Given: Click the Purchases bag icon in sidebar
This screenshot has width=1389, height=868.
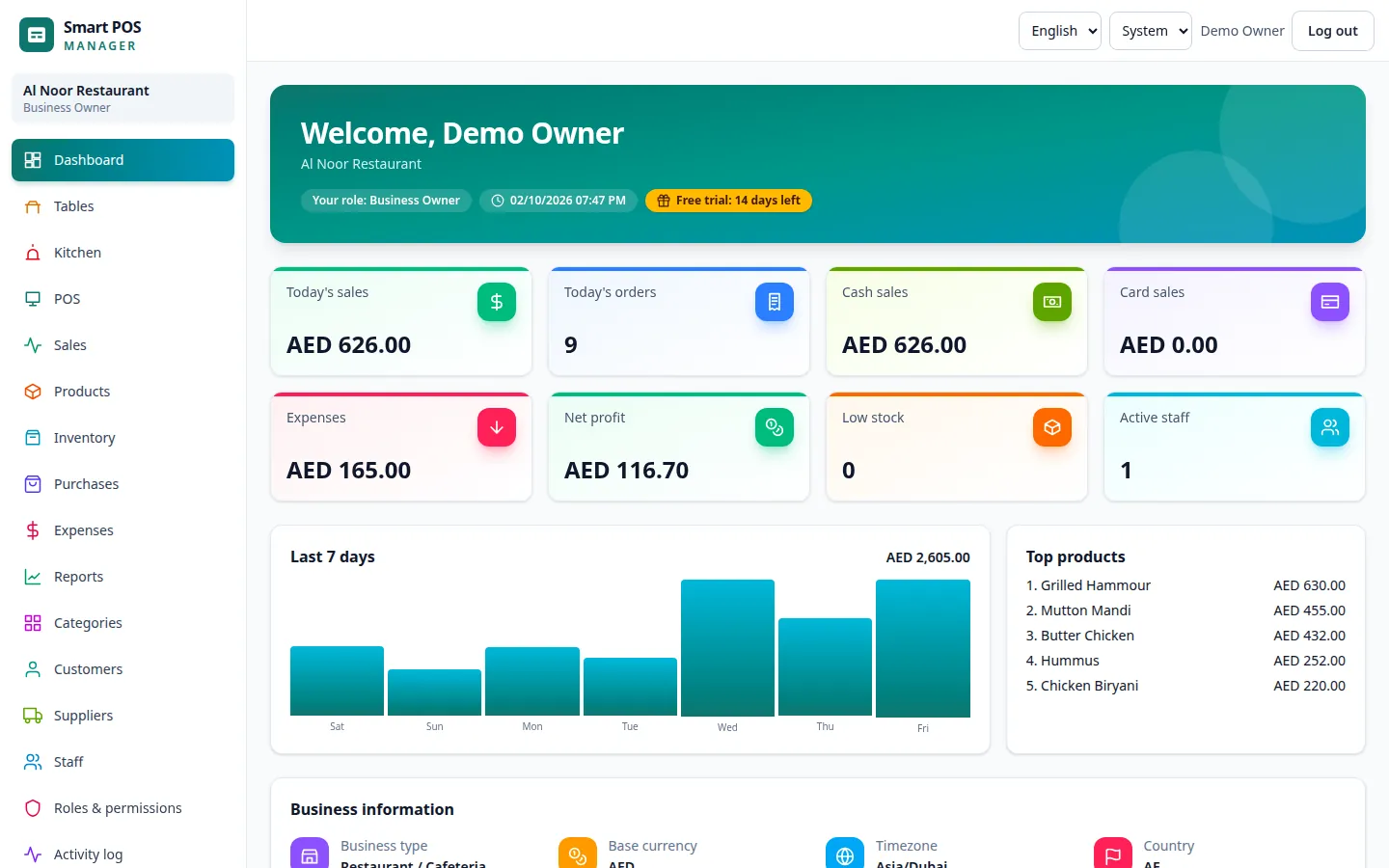Looking at the screenshot, I should [33, 484].
